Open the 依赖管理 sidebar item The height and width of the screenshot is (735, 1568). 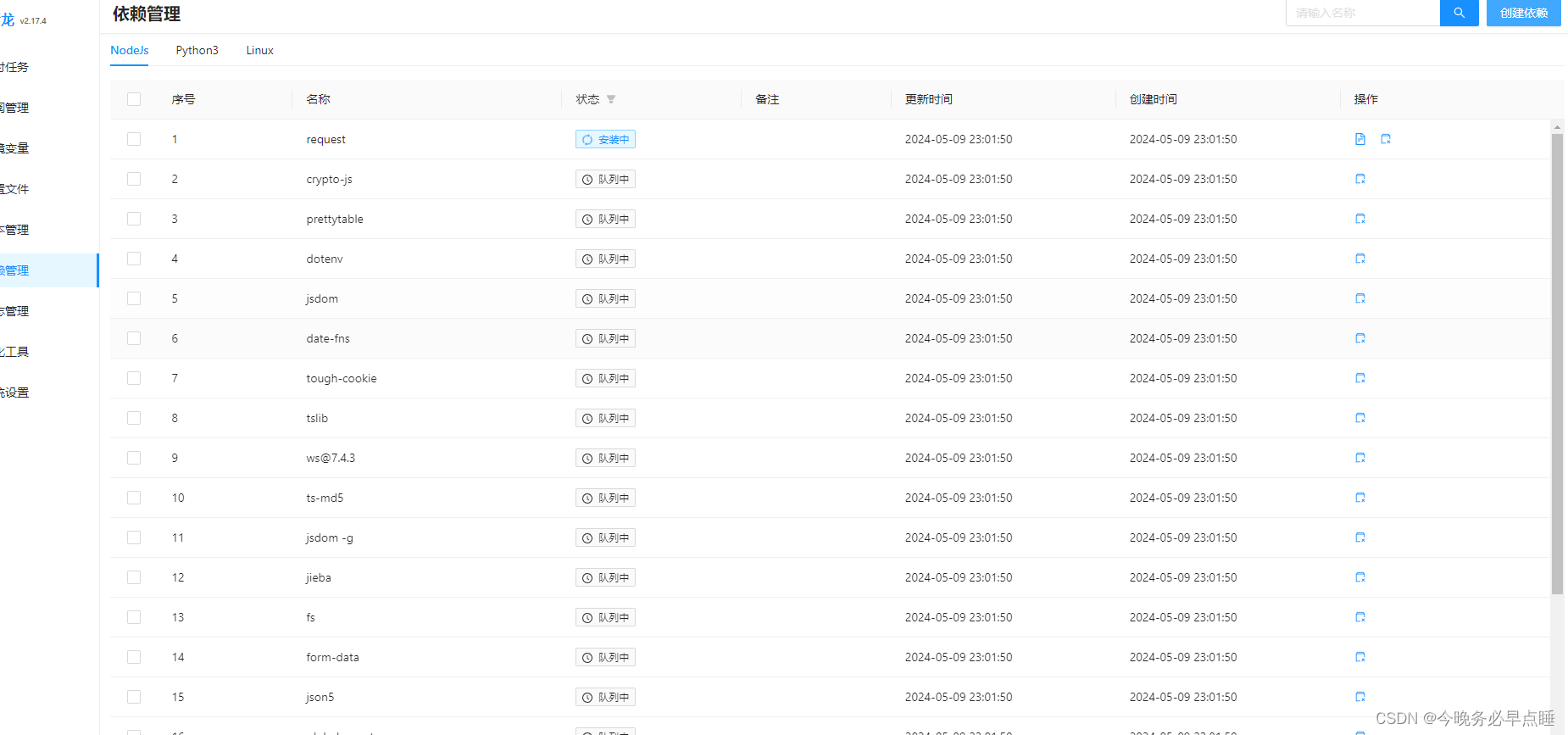pyautogui.click(x=49, y=270)
